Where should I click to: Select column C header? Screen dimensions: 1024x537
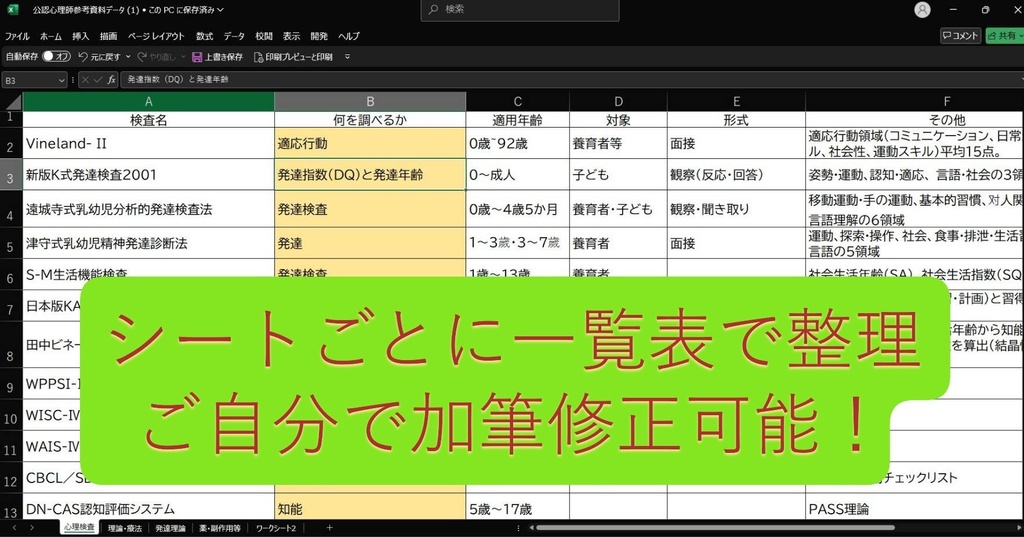517,101
